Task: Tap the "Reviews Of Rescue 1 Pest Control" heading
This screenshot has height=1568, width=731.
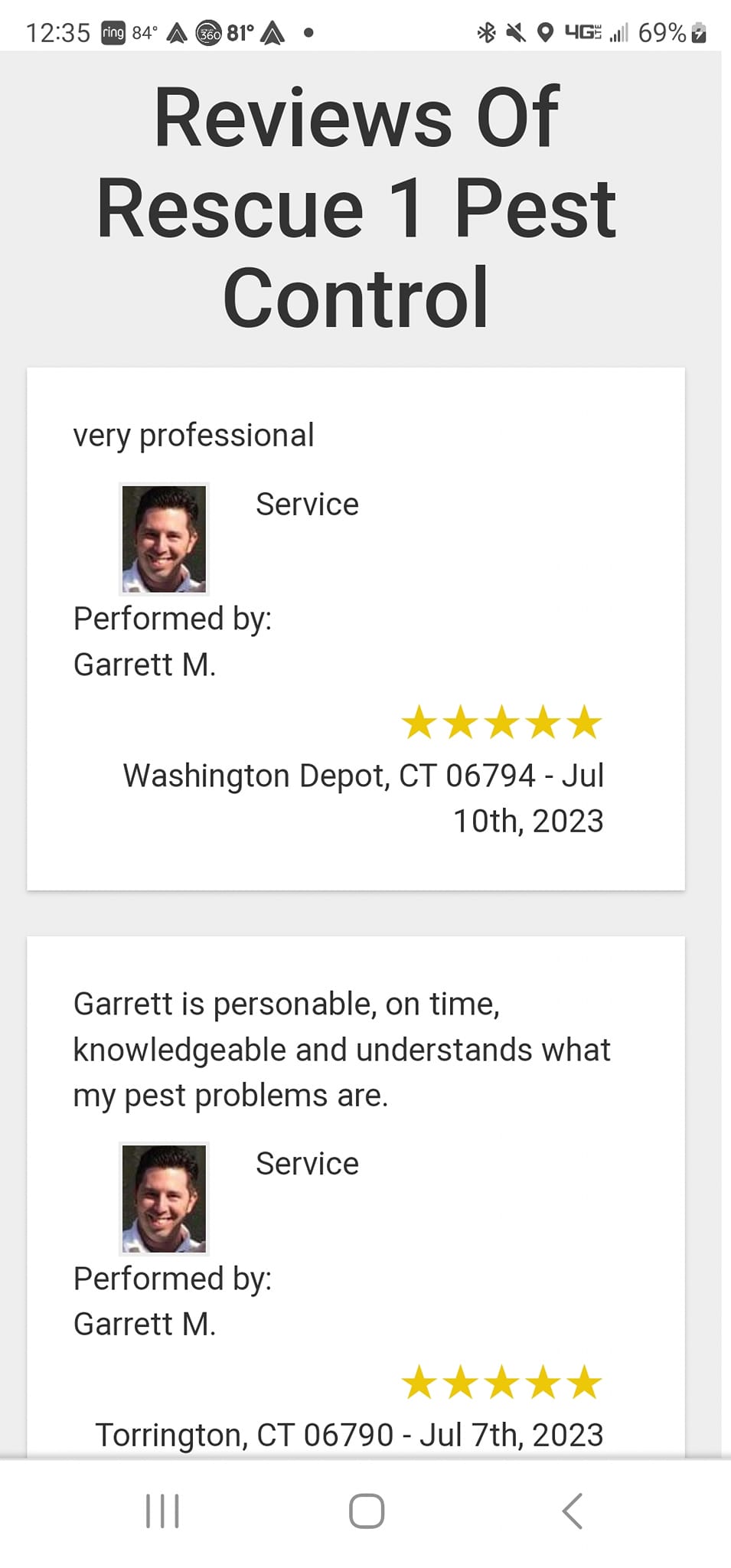Action: 357,207
